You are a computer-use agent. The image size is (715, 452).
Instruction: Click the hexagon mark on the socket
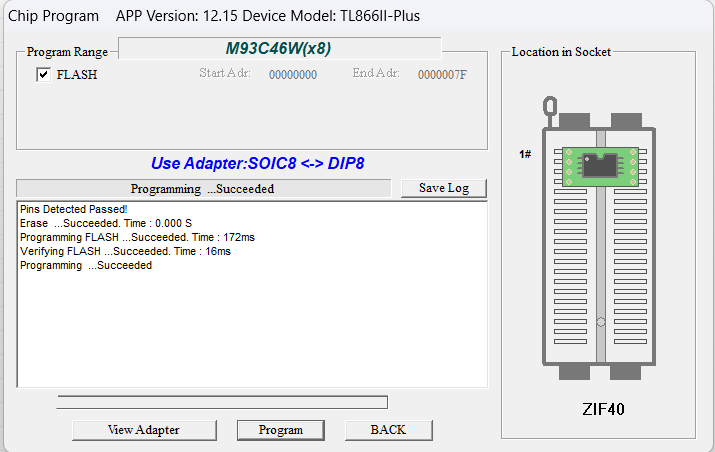click(599, 323)
